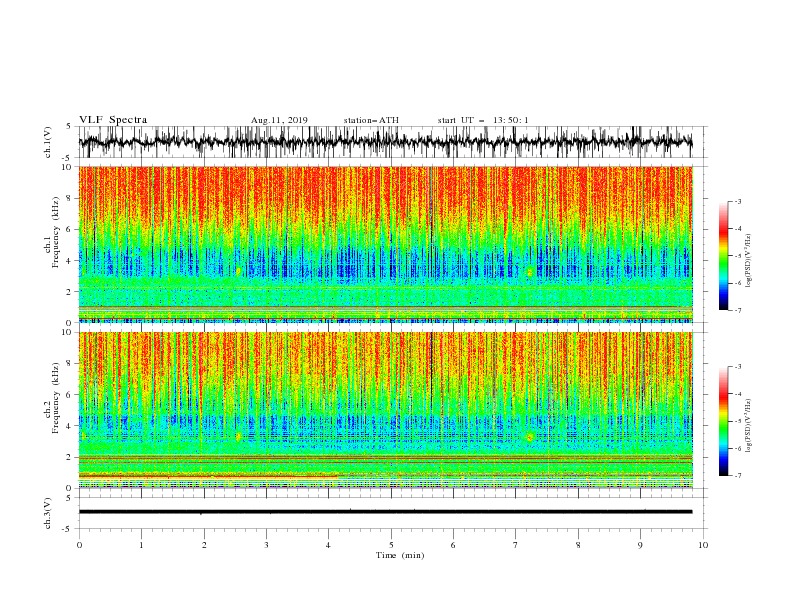Image resolution: width=792 pixels, height=612 pixels.
Task: Click the upper color scale bar for ch.1
Action: pyautogui.click(x=723, y=255)
